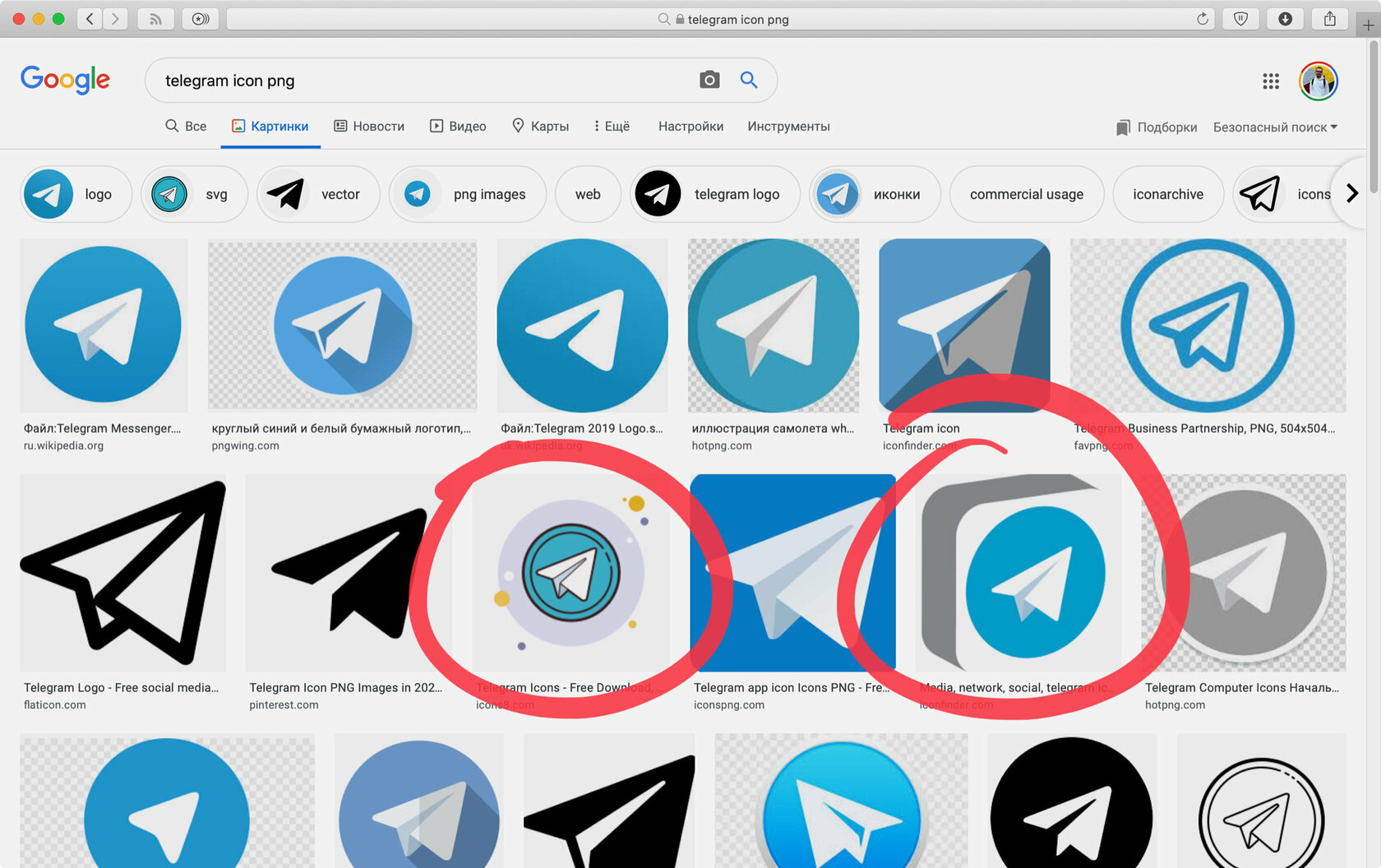Open the pinterest black paper plane image
The width and height of the screenshot is (1381, 868).
pyautogui.click(x=349, y=573)
